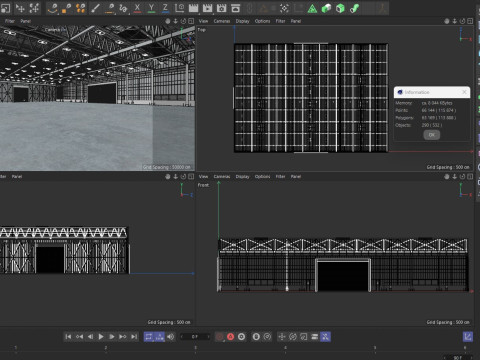The height and width of the screenshot is (360, 480).
Task: Click the frame selection icon at toolbar start
Action: (6, 8)
